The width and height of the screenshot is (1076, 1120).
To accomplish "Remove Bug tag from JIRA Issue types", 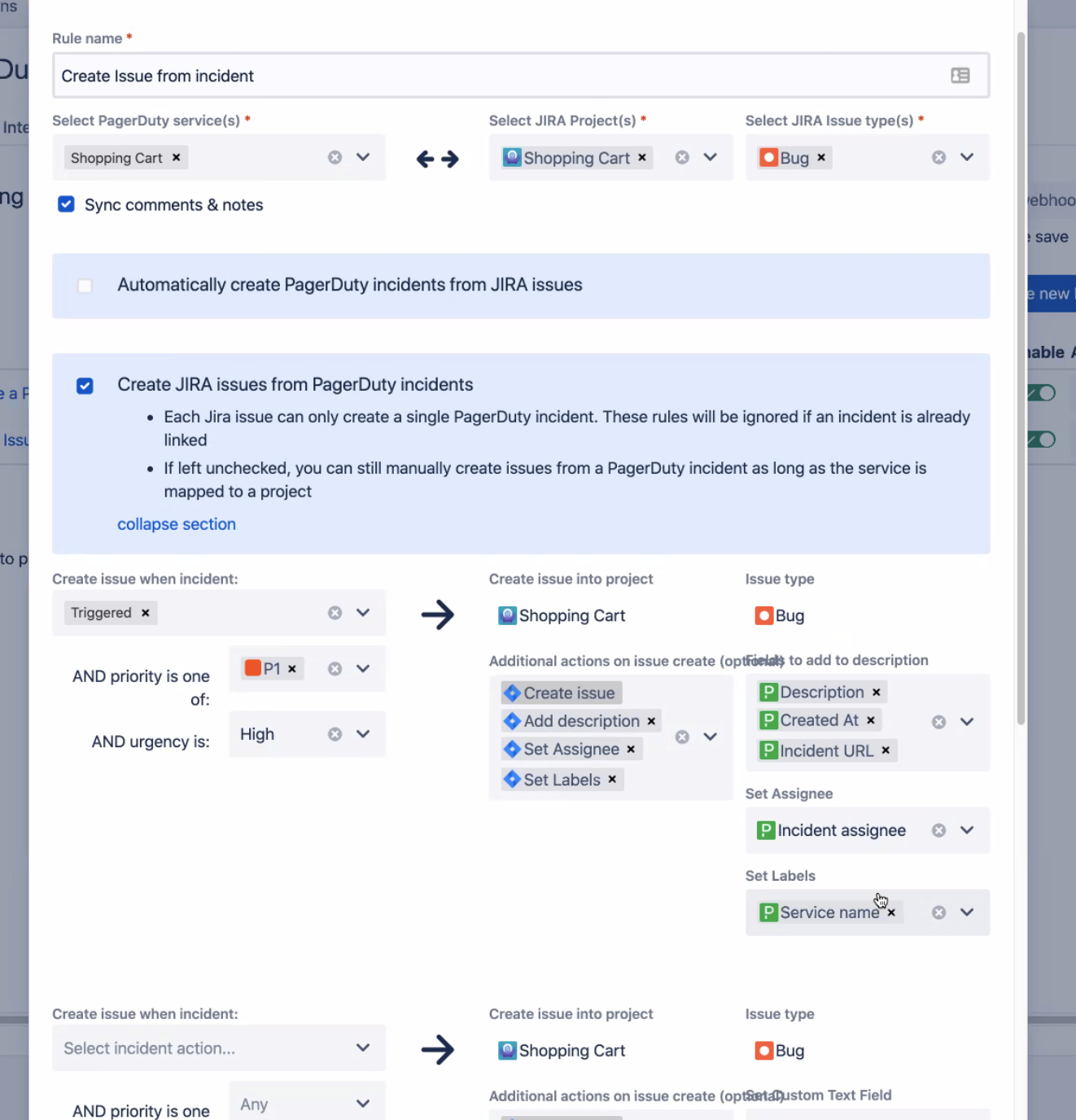I will point(821,158).
